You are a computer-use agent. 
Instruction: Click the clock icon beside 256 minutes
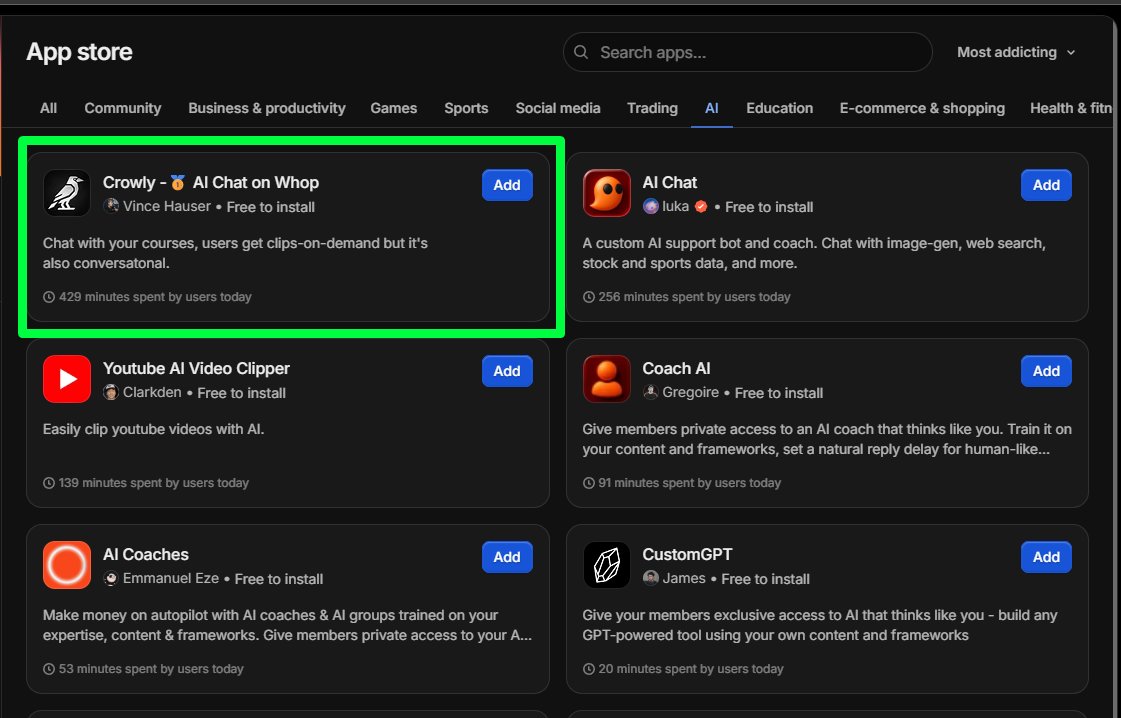[588, 297]
